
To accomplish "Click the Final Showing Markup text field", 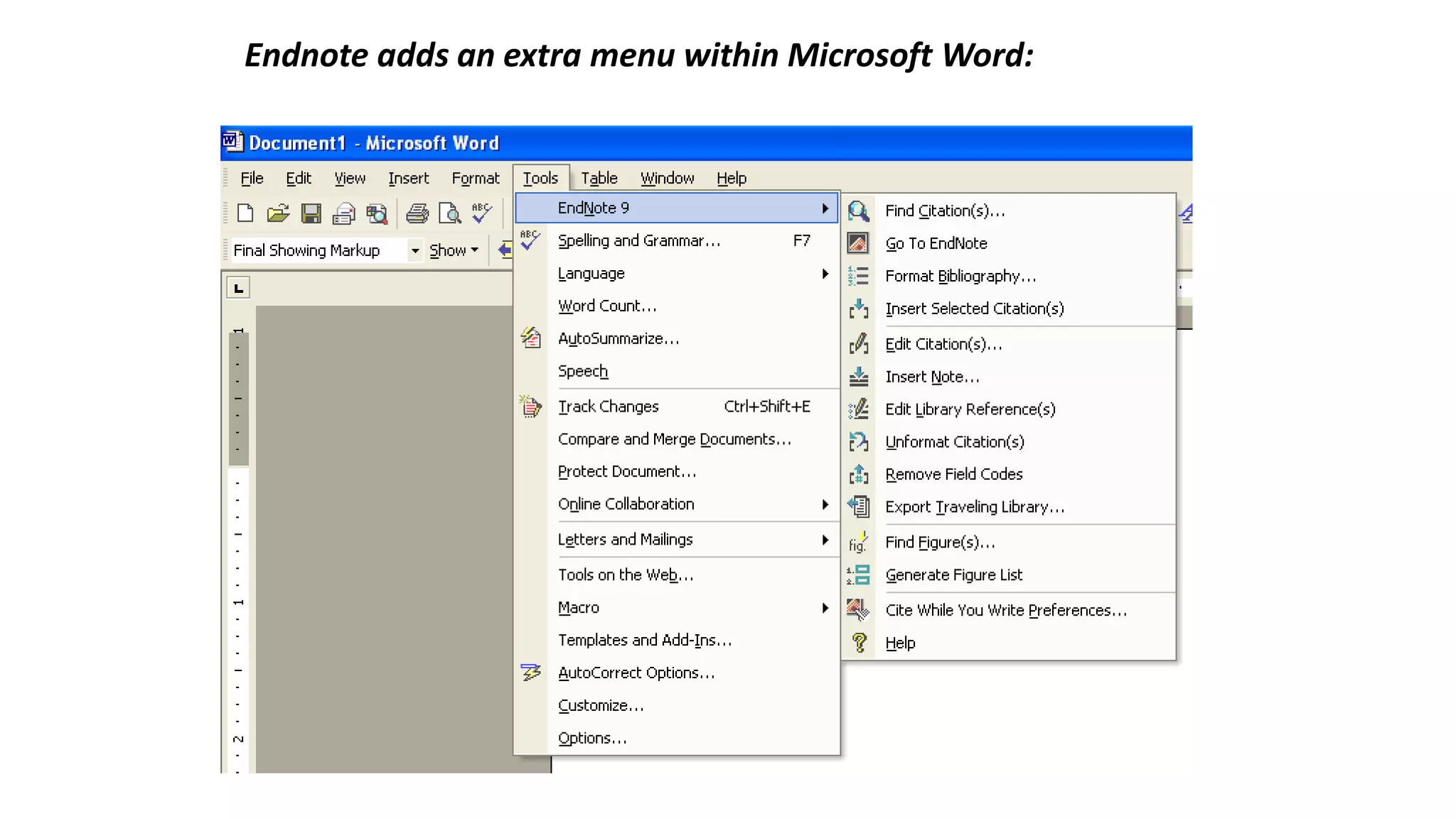I will click(318, 250).
